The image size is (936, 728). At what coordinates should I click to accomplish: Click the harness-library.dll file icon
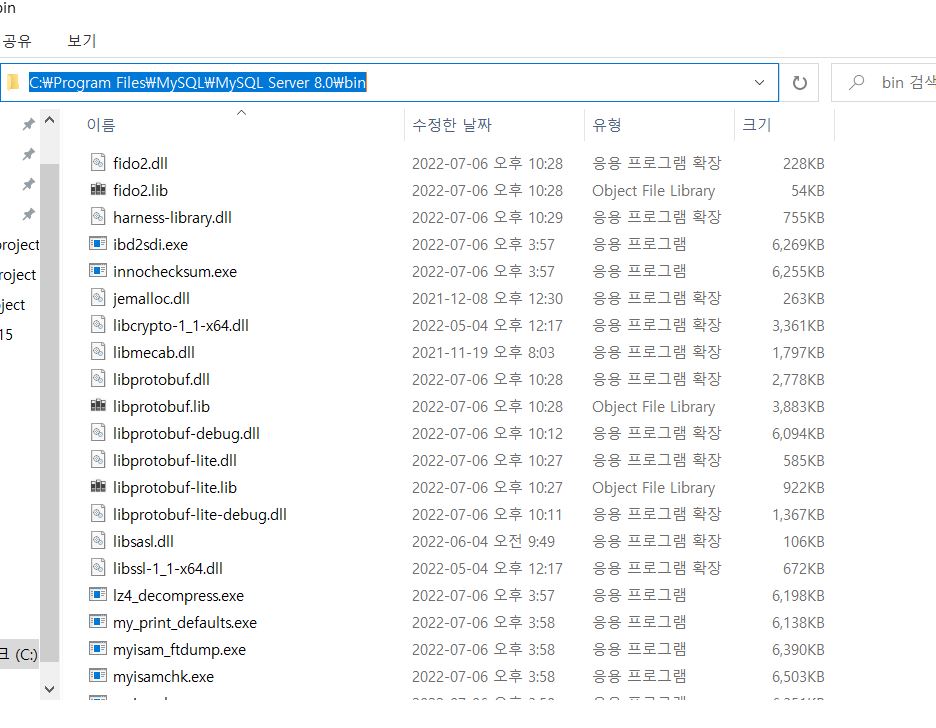pos(98,217)
